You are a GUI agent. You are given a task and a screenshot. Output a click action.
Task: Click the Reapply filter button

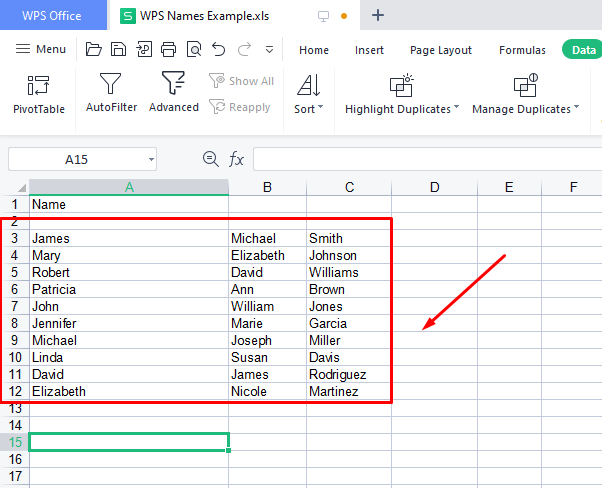click(x=240, y=107)
